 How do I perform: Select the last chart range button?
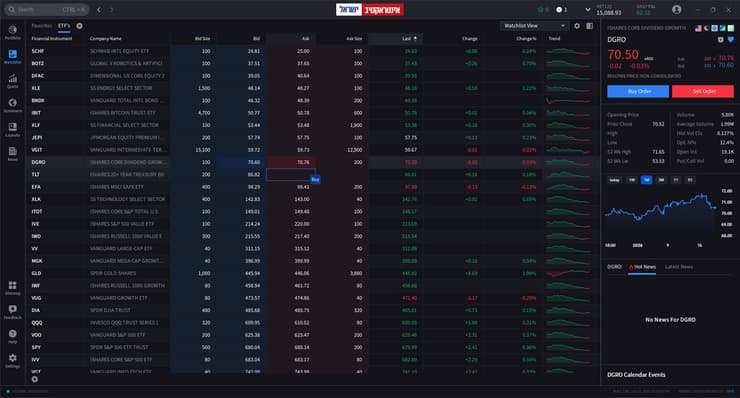point(690,180)
